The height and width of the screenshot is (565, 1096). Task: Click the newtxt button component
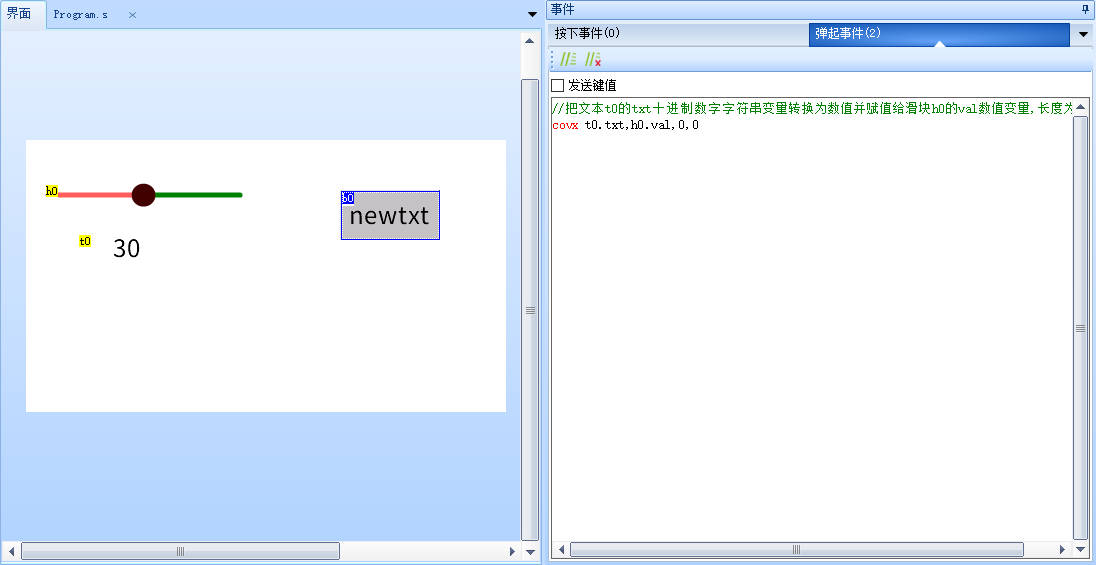390,216
